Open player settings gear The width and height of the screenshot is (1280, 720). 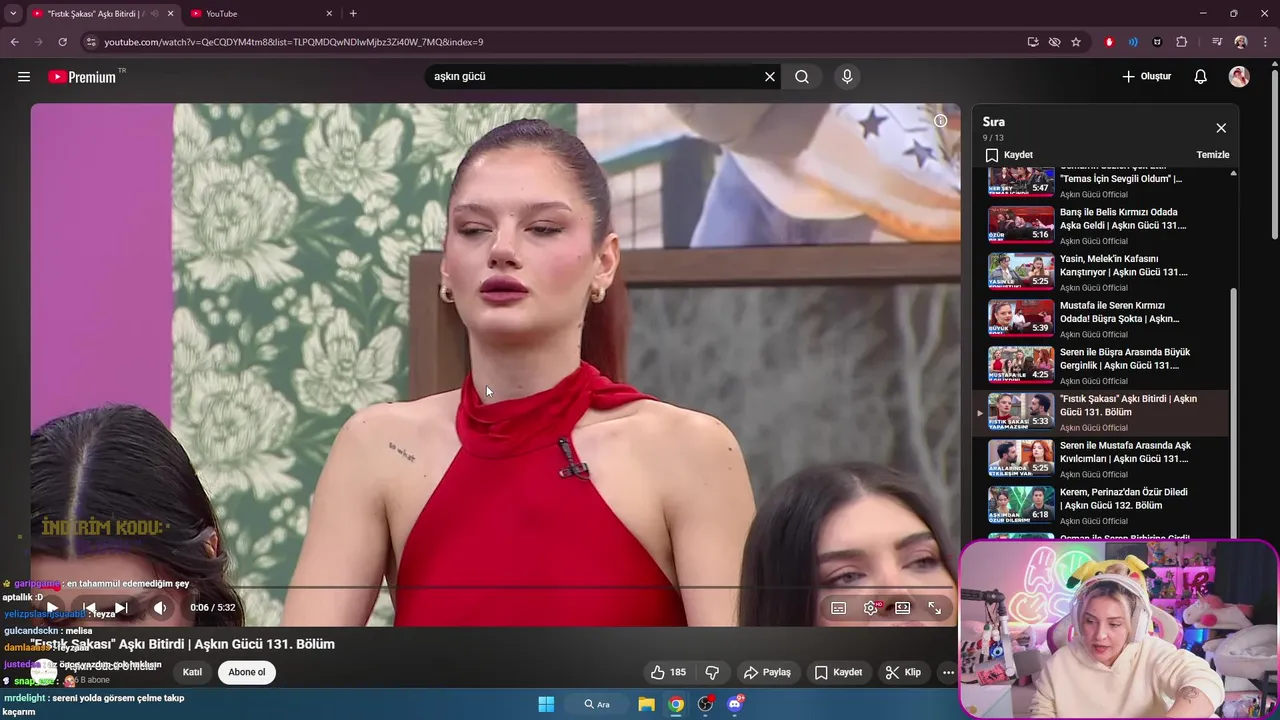click(x=871, y=608)
